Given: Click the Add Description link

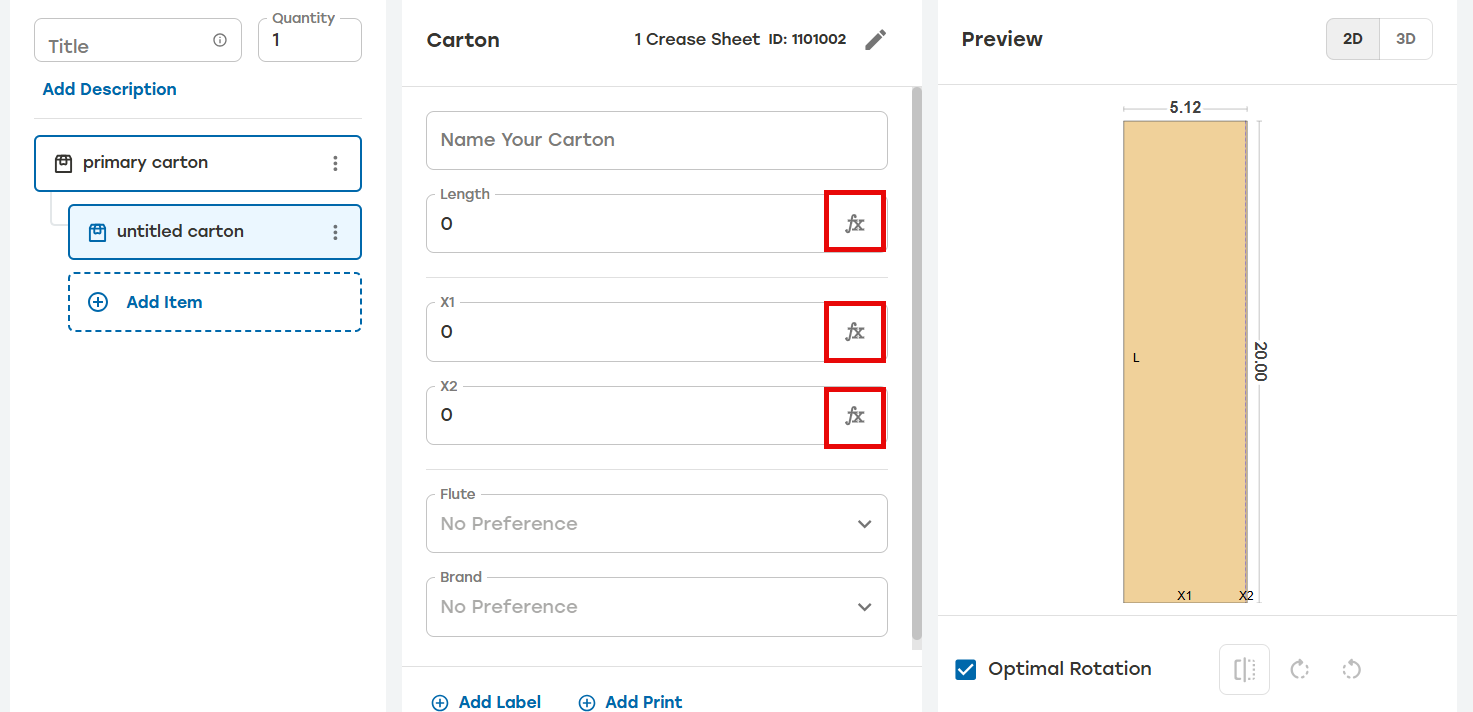Looking at the screenshot, I should [109, 89].
